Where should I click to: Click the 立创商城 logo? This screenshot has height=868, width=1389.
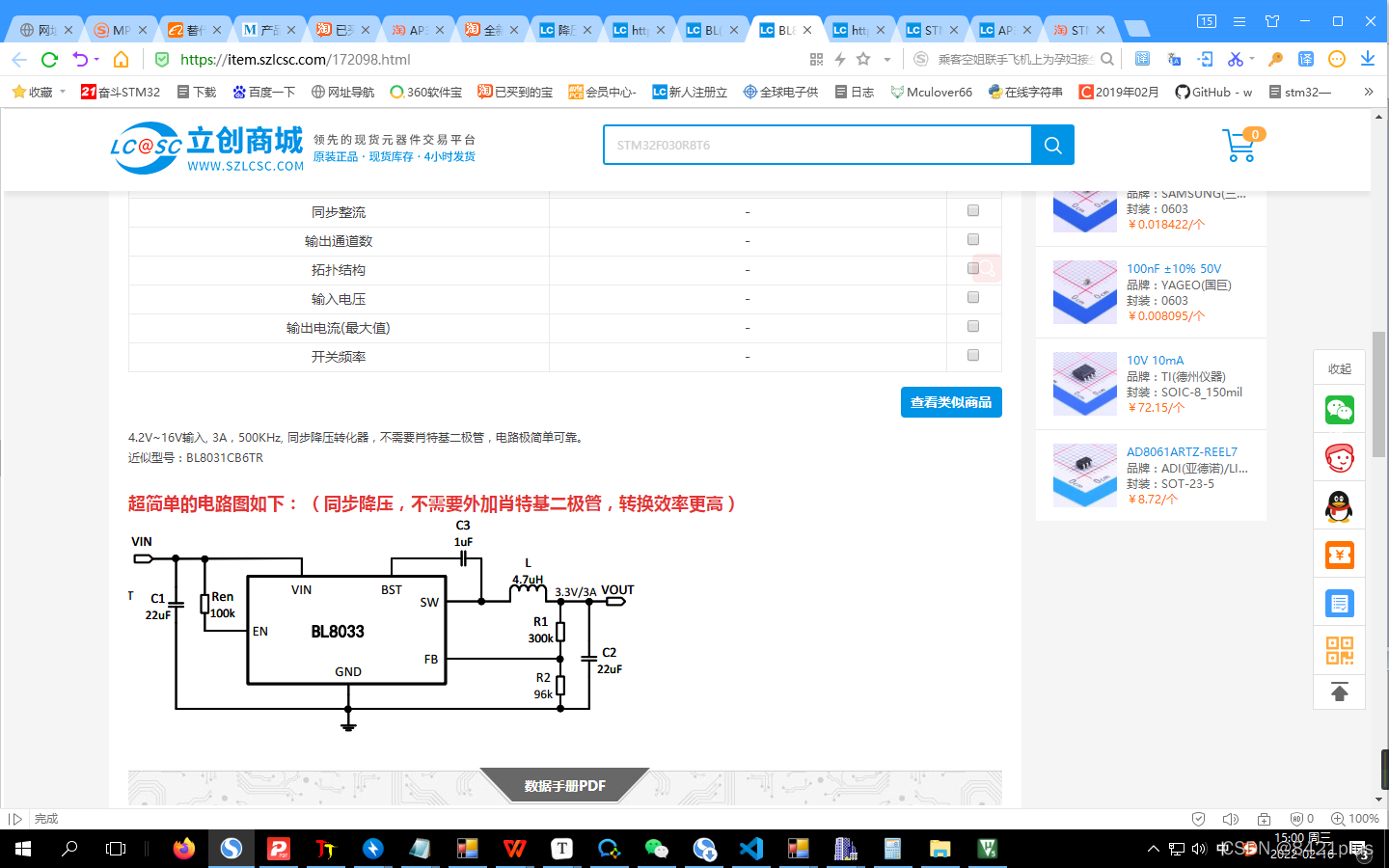207,147
